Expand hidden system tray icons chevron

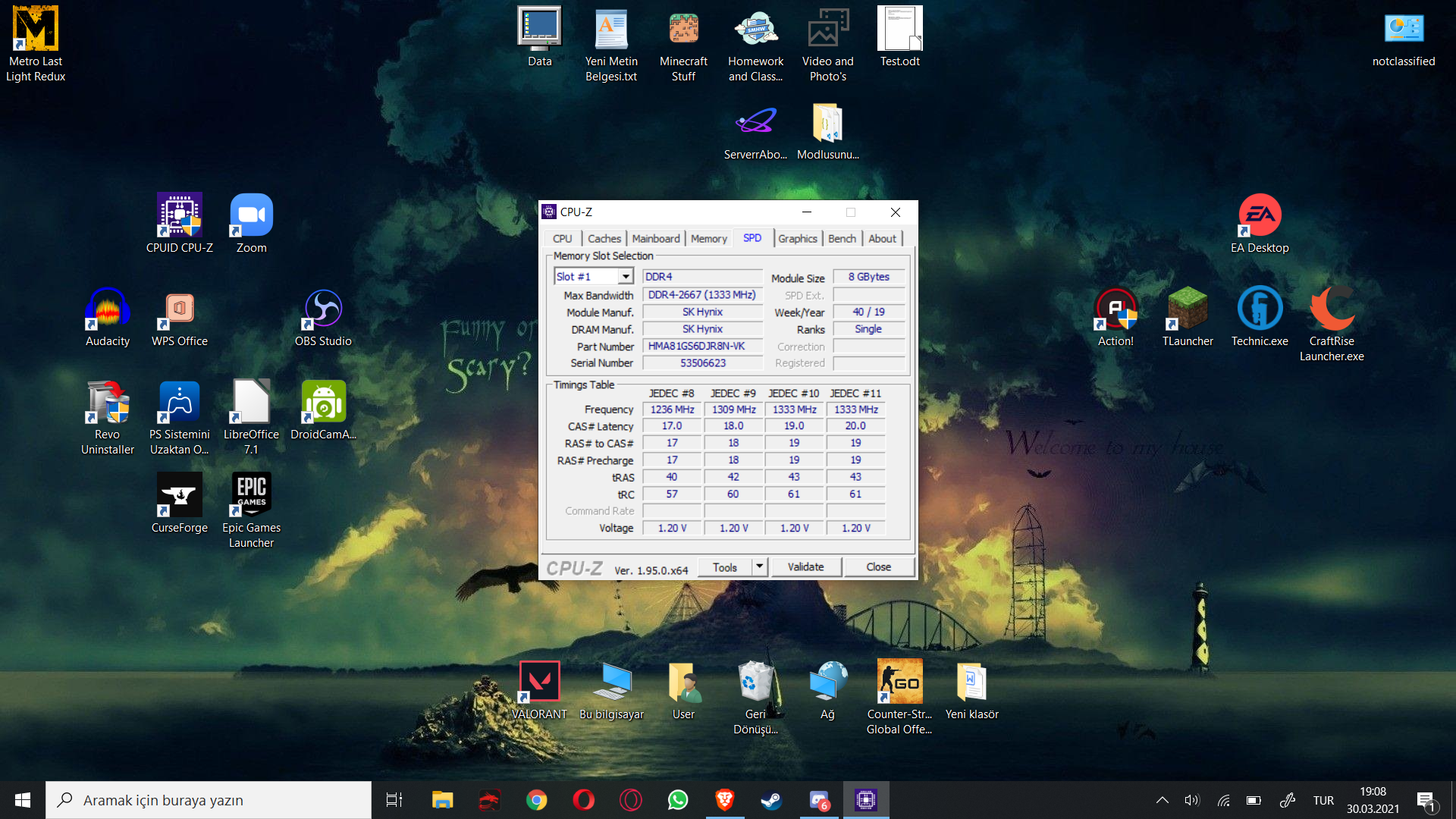[1162, 800]
